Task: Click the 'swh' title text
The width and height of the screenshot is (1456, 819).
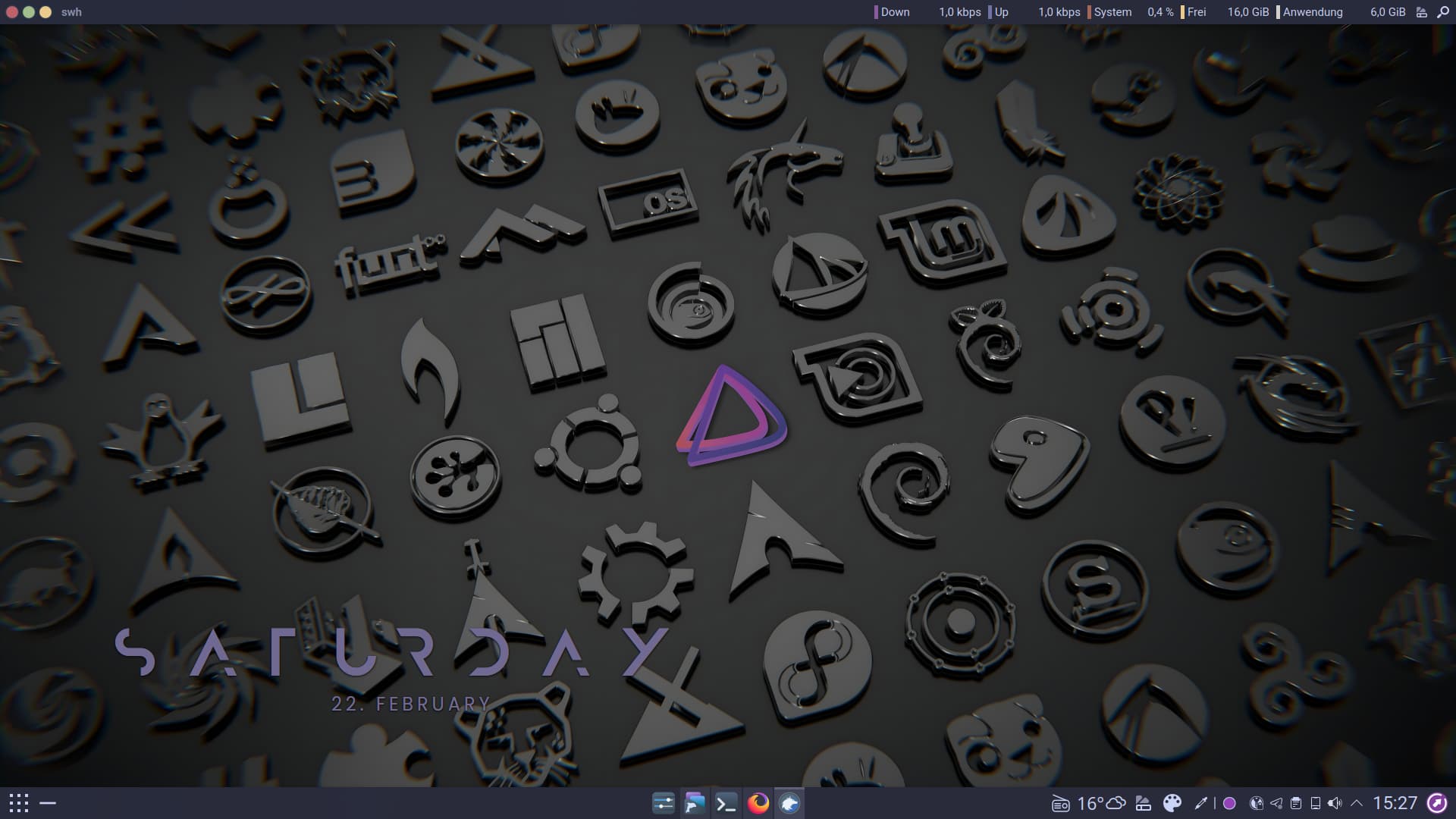Action: [71, 12]
